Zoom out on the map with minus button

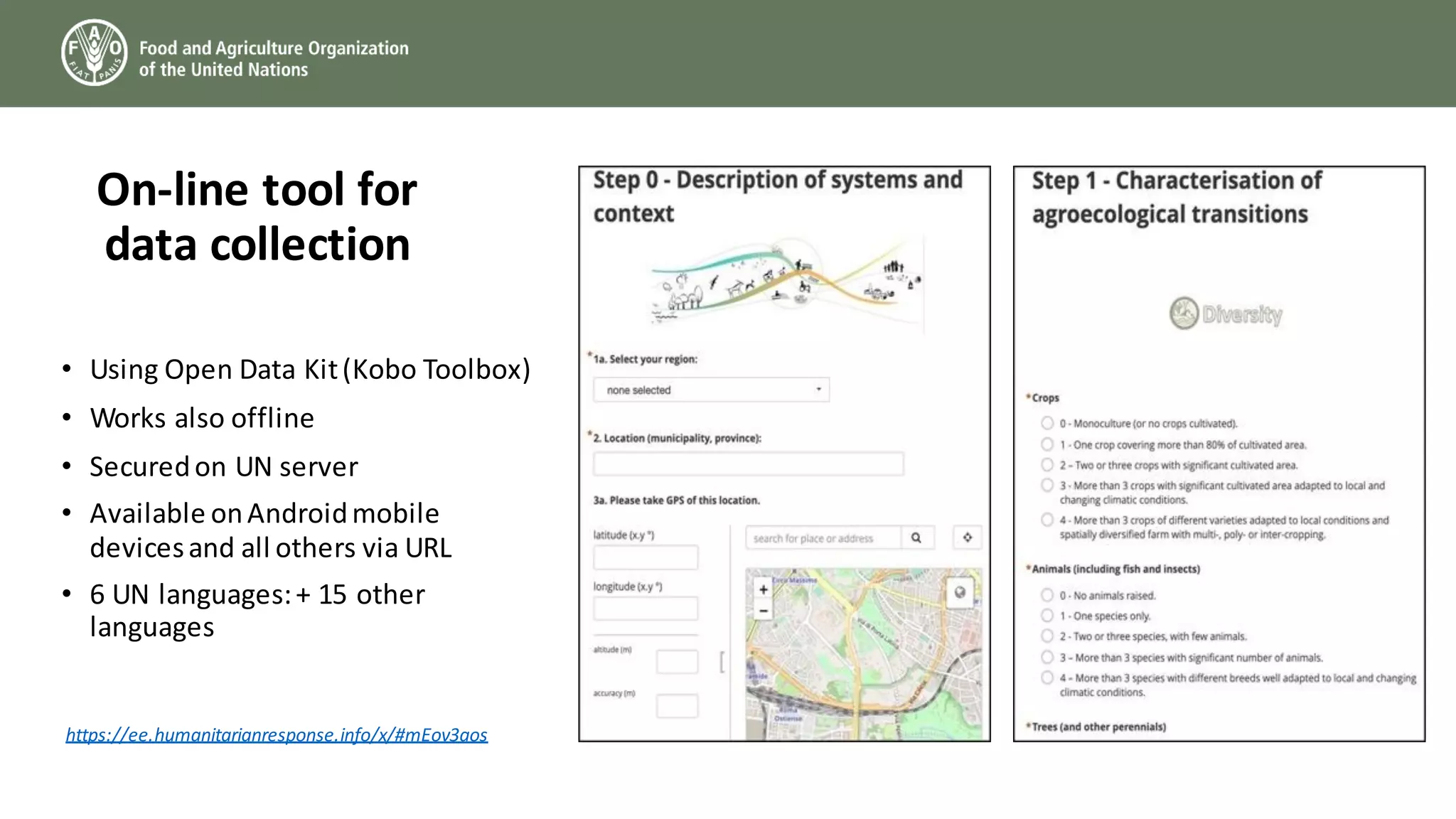click(764, 611)
